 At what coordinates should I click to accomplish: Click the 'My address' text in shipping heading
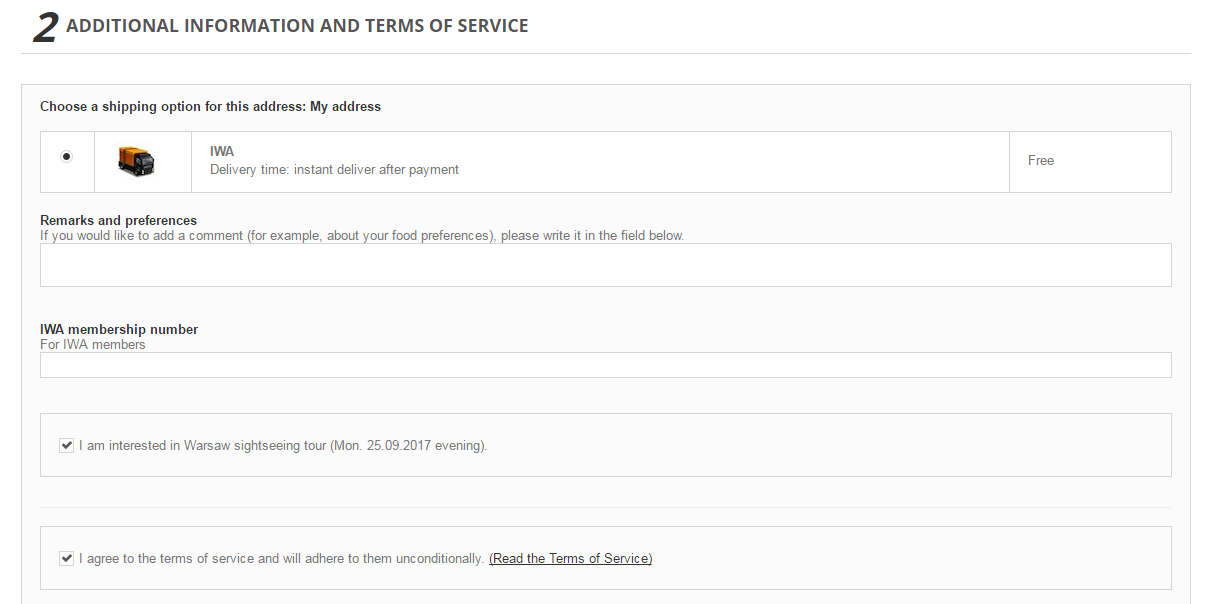coord(345,106)
